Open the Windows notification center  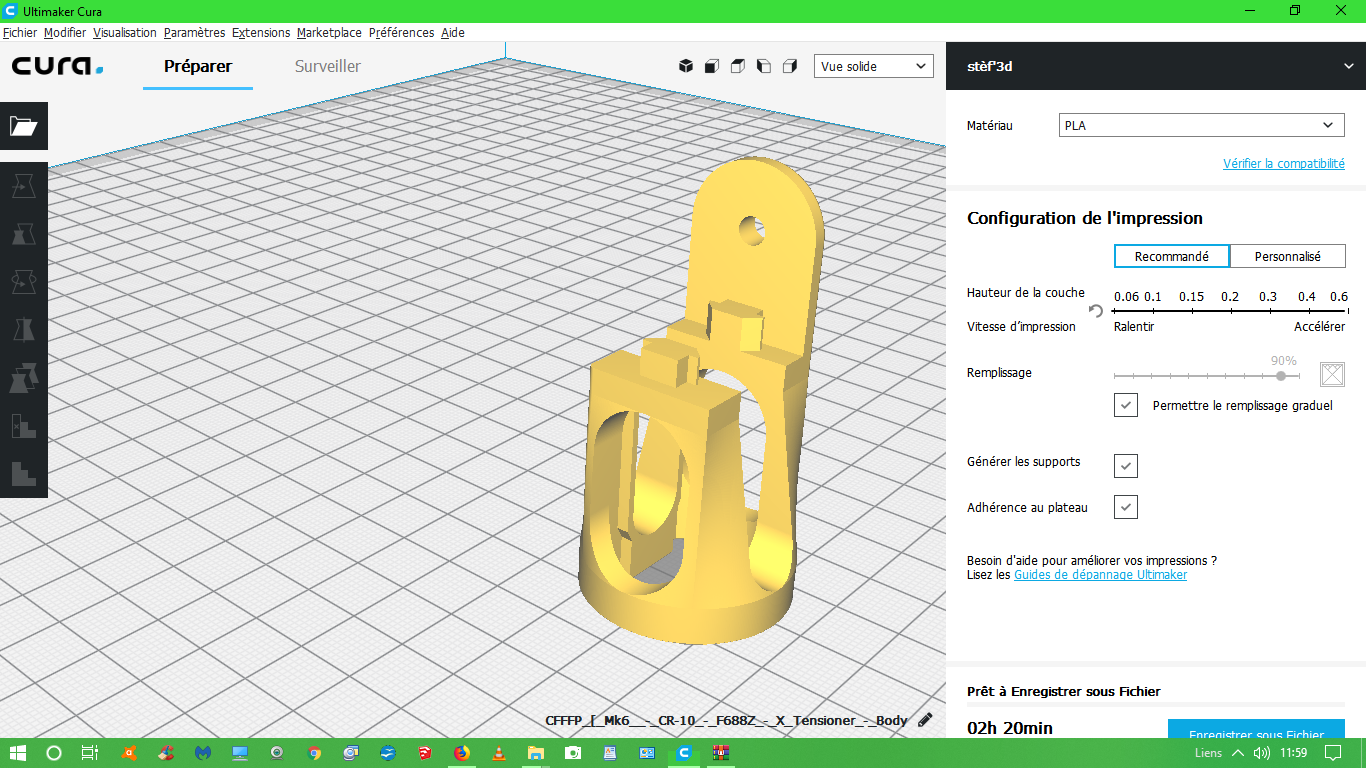[1333, 752]
